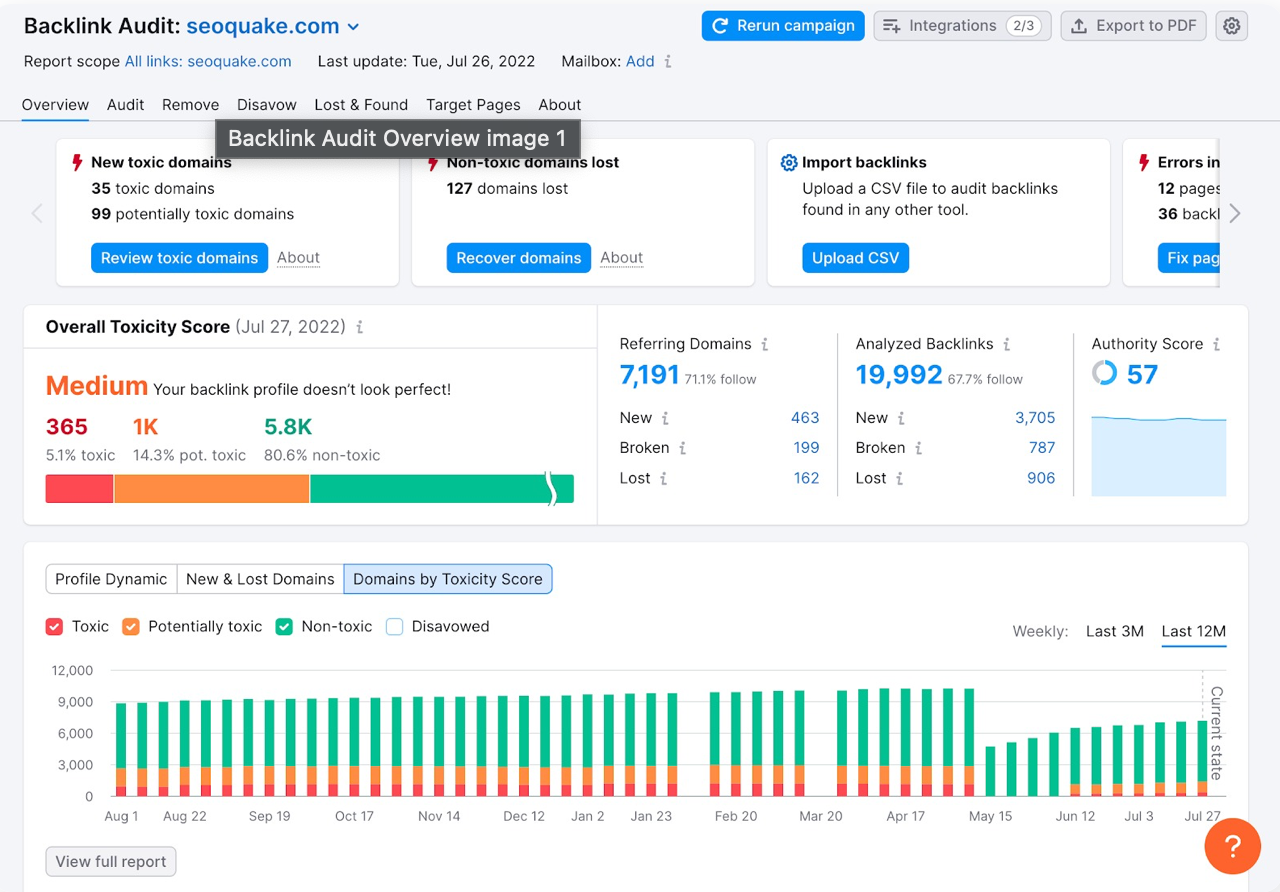
Task: Click info icon beside Analyzed Backlinks Lost
Action: pyautogui.click(x=899, y=478)
